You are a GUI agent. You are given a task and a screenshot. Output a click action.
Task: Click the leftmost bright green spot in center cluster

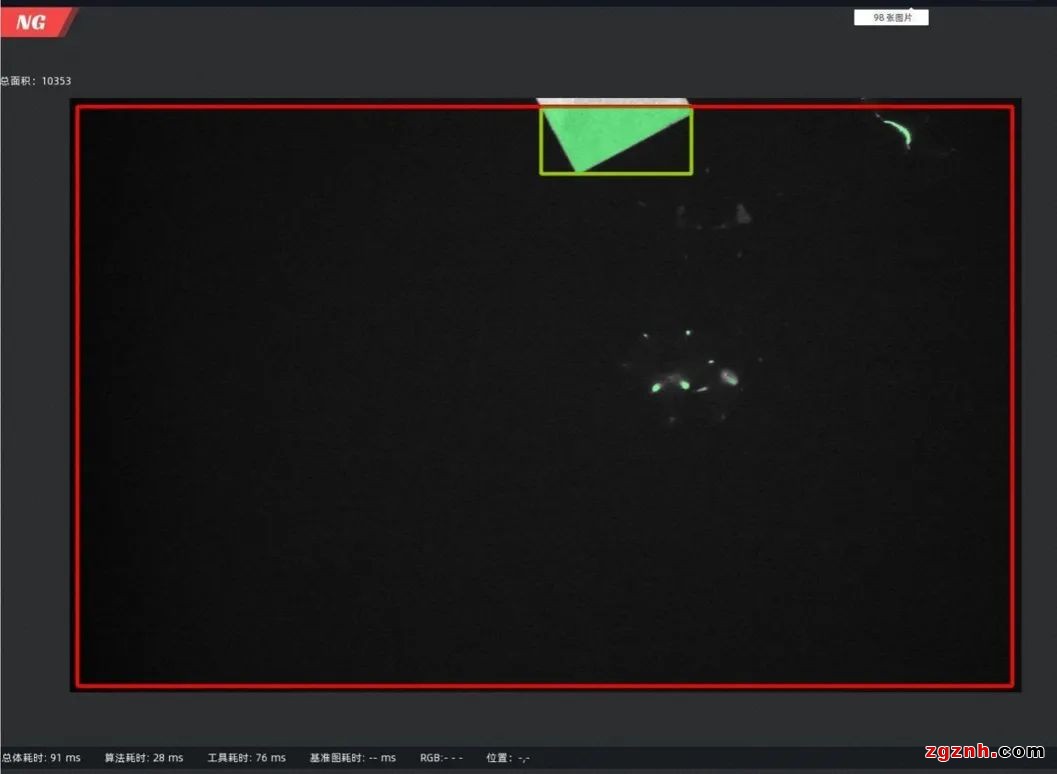[657, 386]
